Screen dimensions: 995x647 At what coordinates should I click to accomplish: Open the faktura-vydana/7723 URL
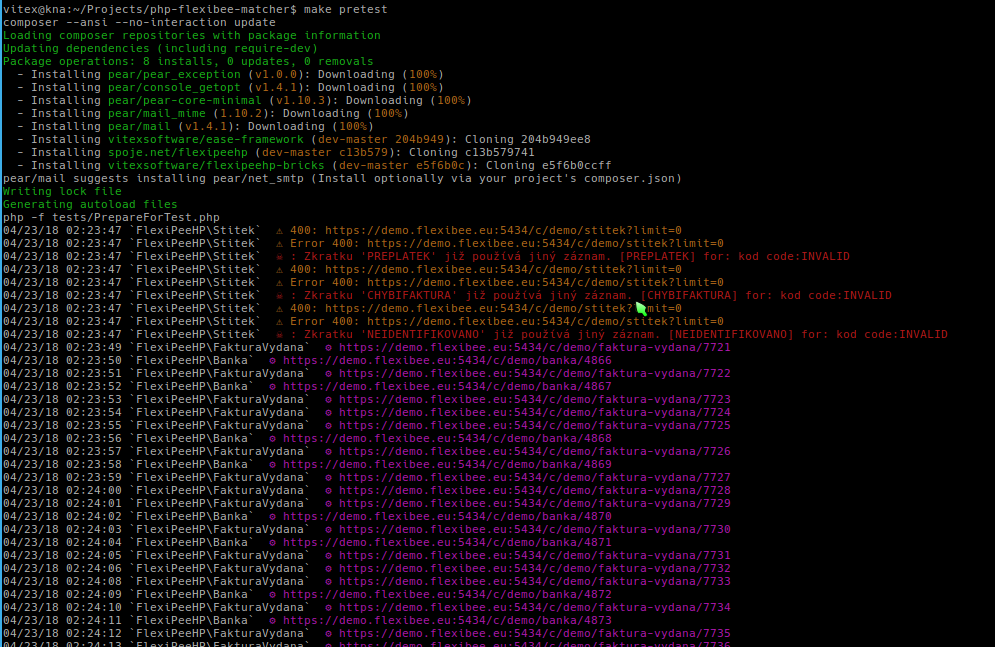pyautogui.click(x=535, y=400)
